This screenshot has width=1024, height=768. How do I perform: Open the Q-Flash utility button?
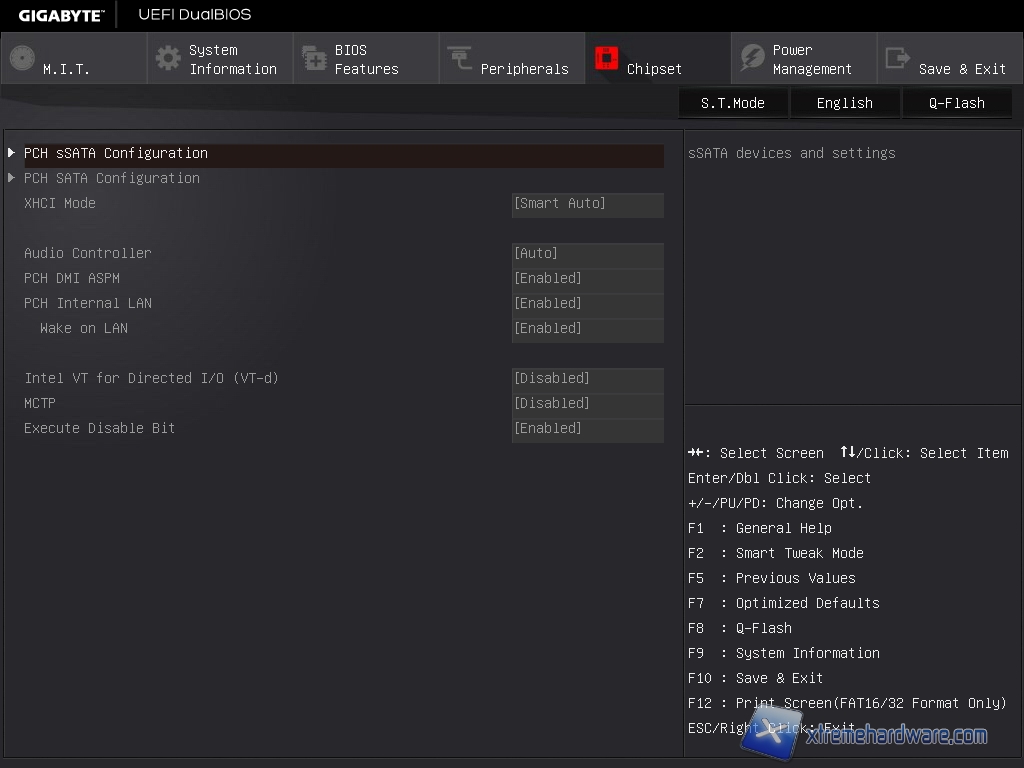[x=956, y=103]
